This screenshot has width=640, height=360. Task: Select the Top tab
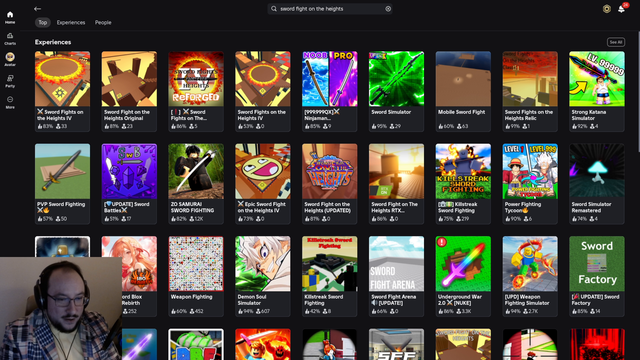pos(42,22)
